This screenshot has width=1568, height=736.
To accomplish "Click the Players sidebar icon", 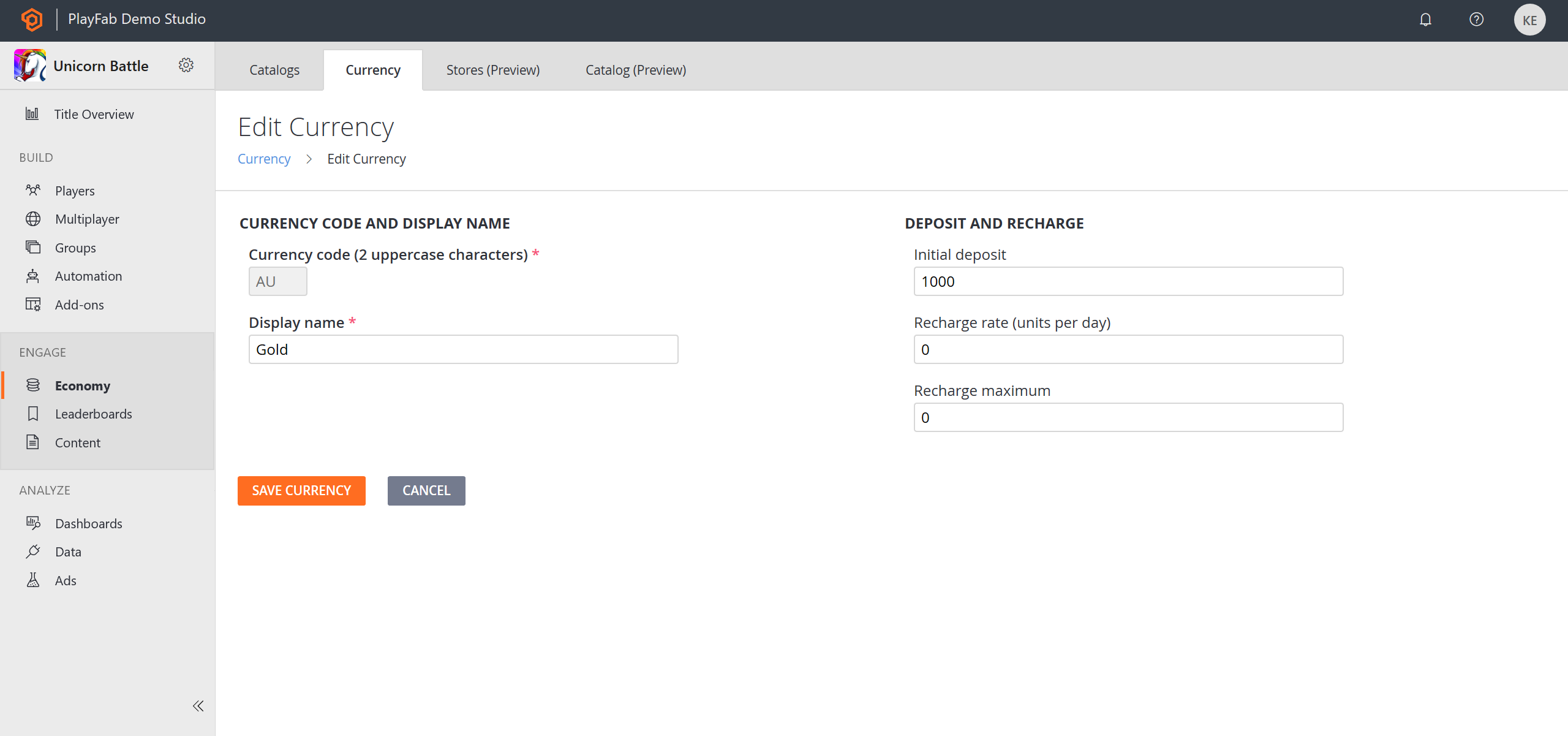I will pyautogui.click(x=33, y=189).
